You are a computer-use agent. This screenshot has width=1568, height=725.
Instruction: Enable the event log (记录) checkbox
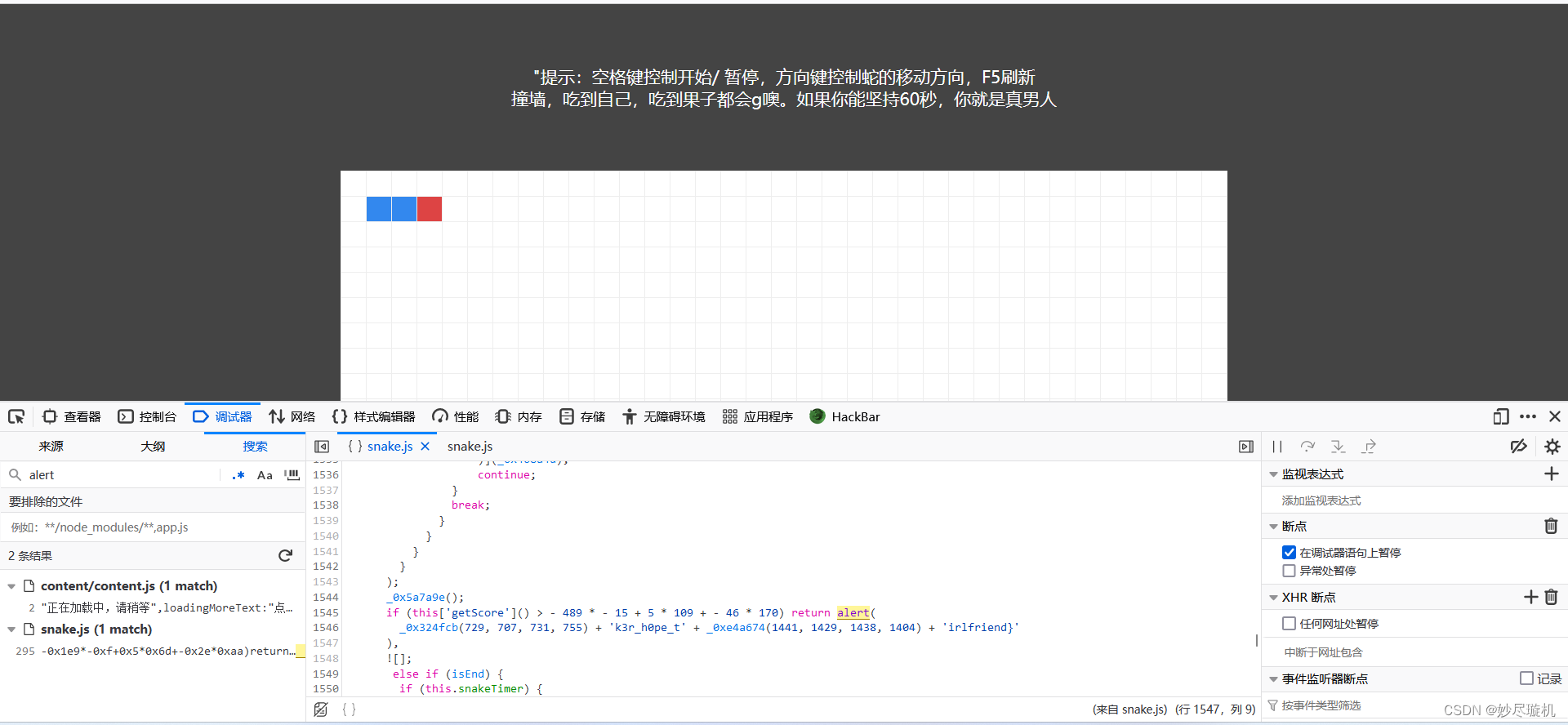tap(1526, 678)
